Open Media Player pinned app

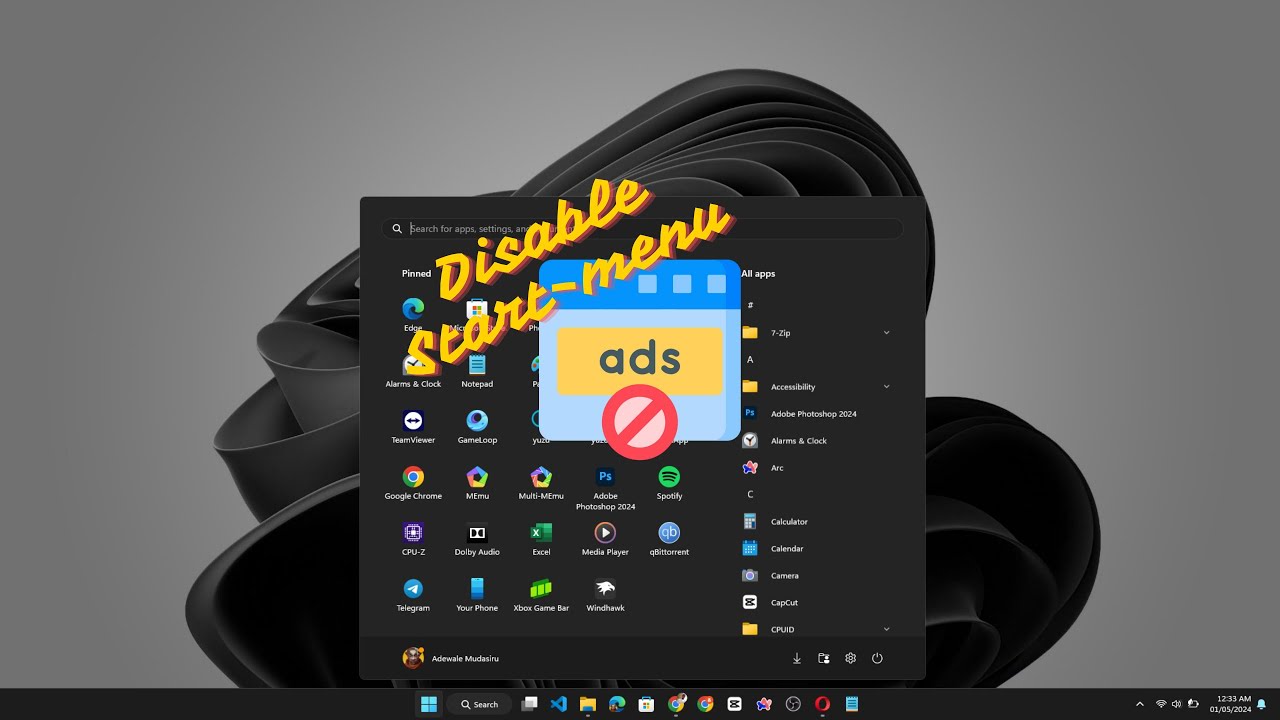click(605, 538)
